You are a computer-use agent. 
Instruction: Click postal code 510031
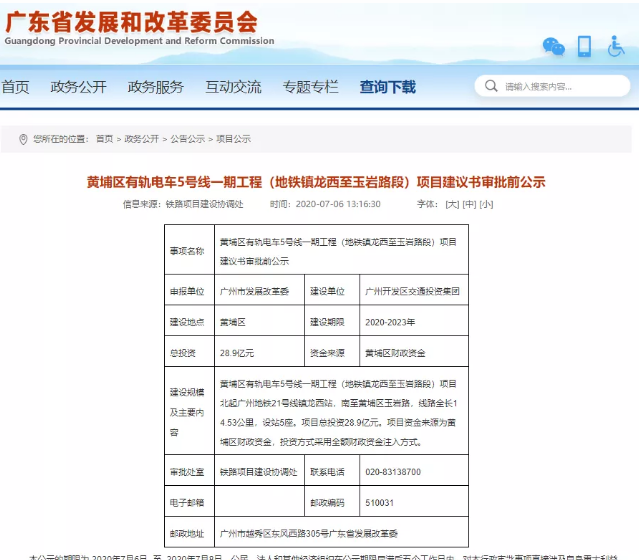tap(379, 503)
